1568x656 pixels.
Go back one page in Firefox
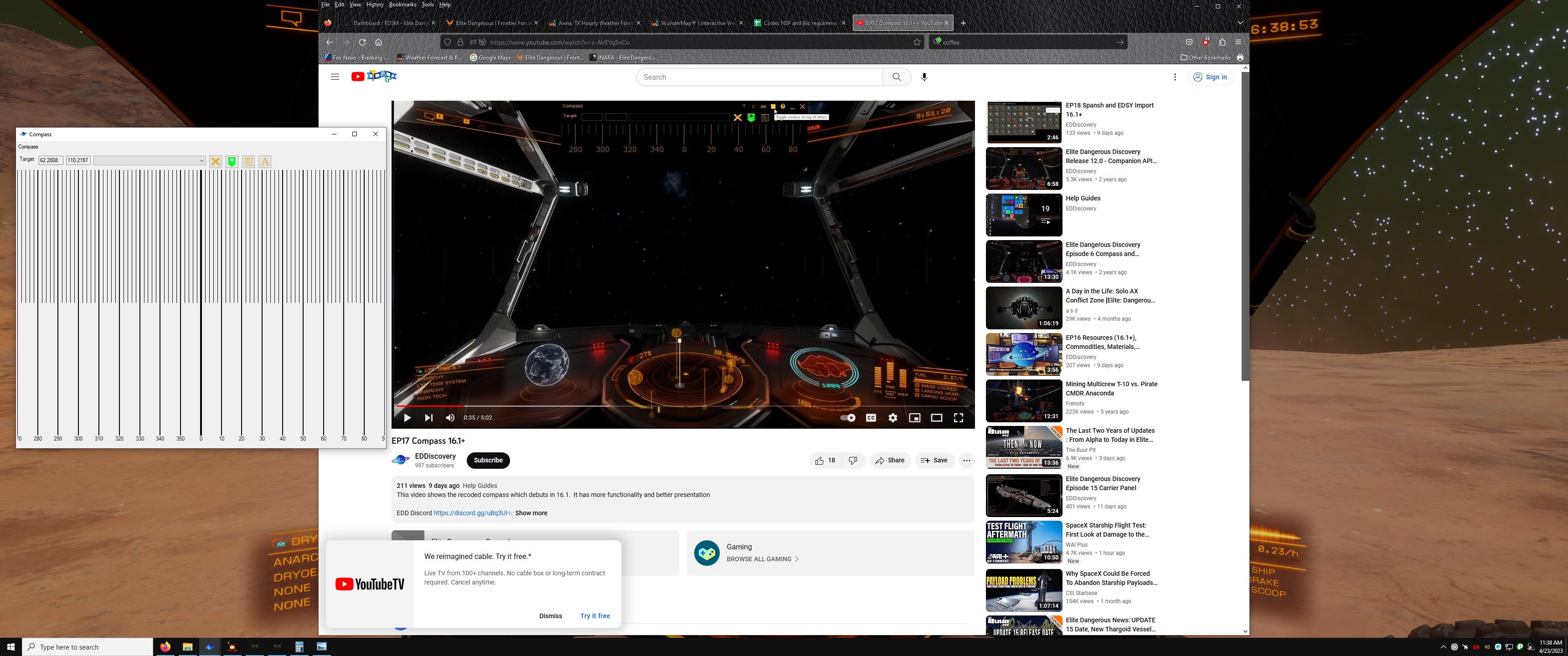pos(329,42)
